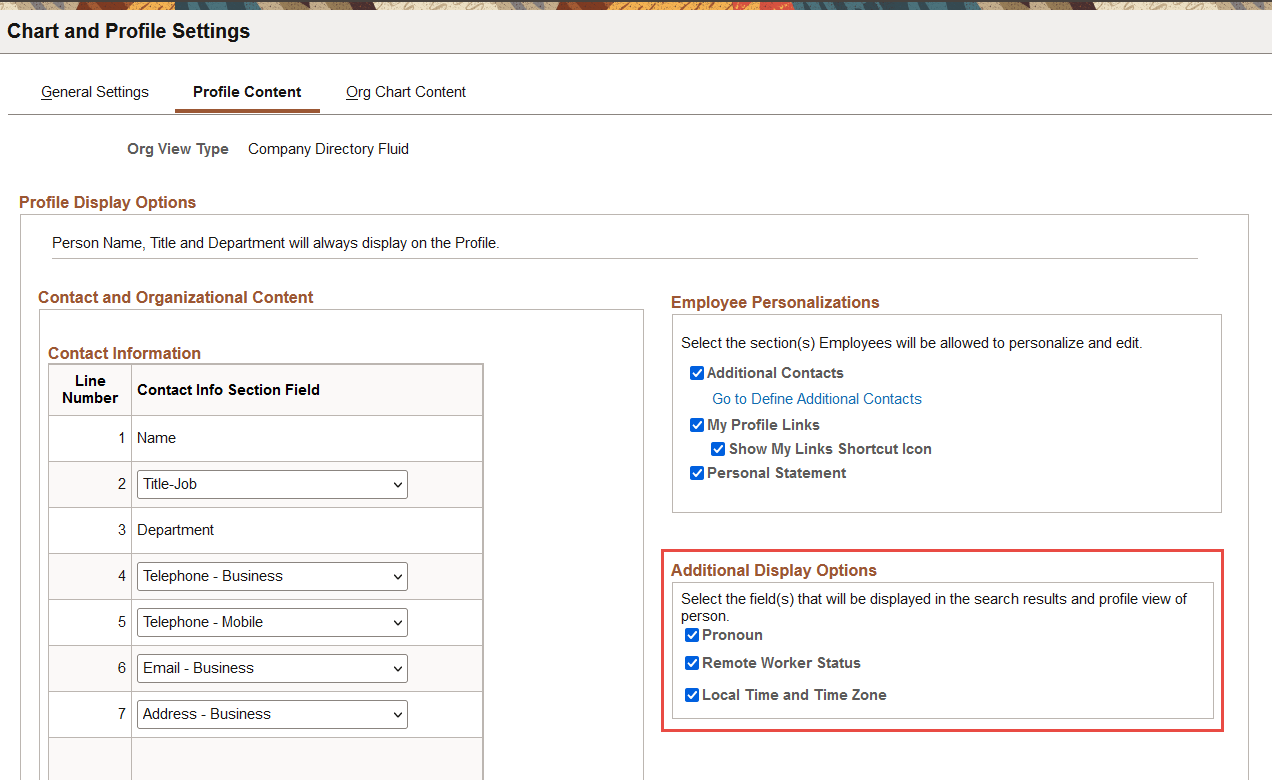Image resolution: width=1272 pixels, height=780 pixels.
Task: Click the Name row on line 1
Action: [x=157, y=438]
